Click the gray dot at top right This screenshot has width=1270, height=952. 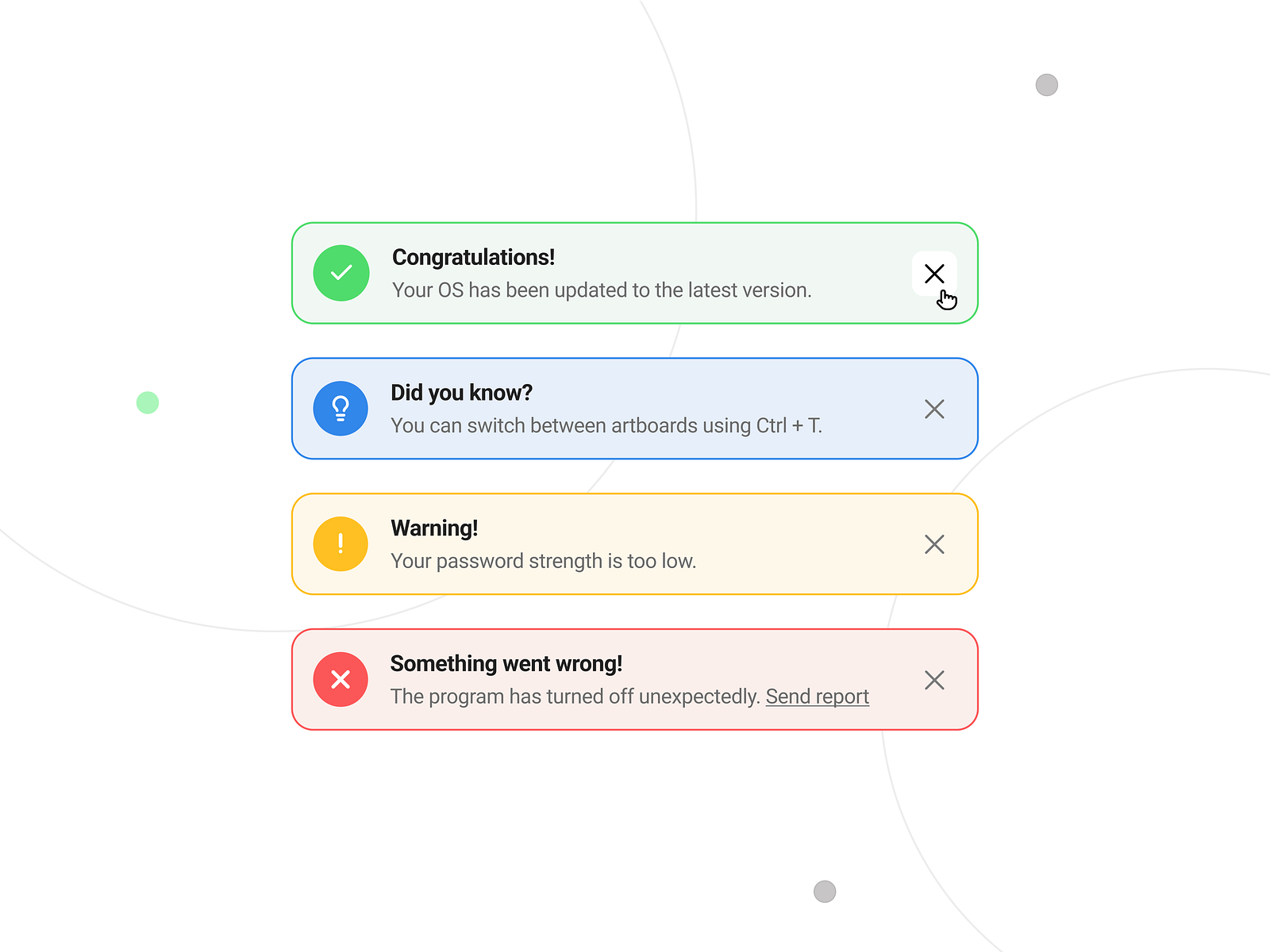click(1047, 83)
